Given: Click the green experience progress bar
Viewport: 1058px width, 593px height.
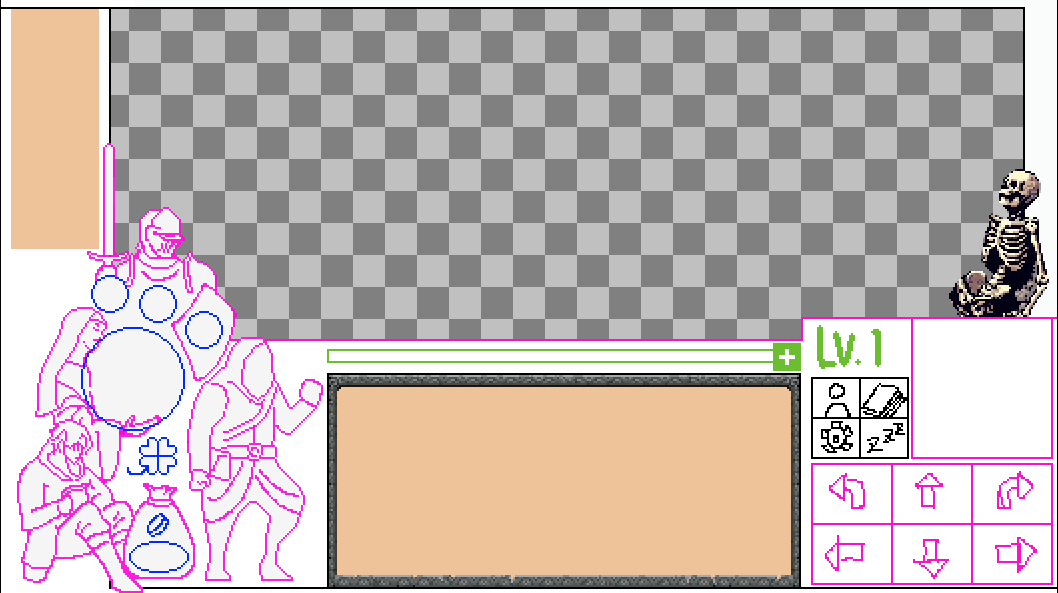Looking at the screenshot, I should coord(550,356).
